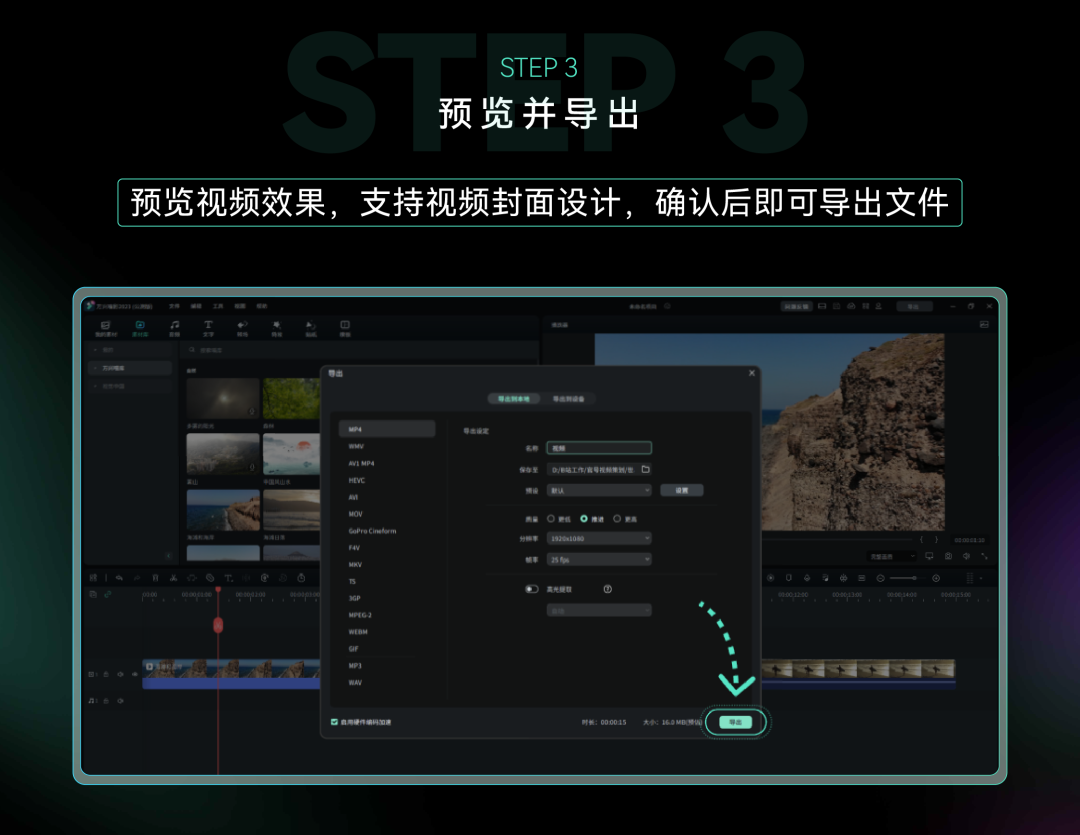Screen dimensions: 1080x835
Task: Open the 预设 preset dropdown showing 默认
Action: pos(599,490)
